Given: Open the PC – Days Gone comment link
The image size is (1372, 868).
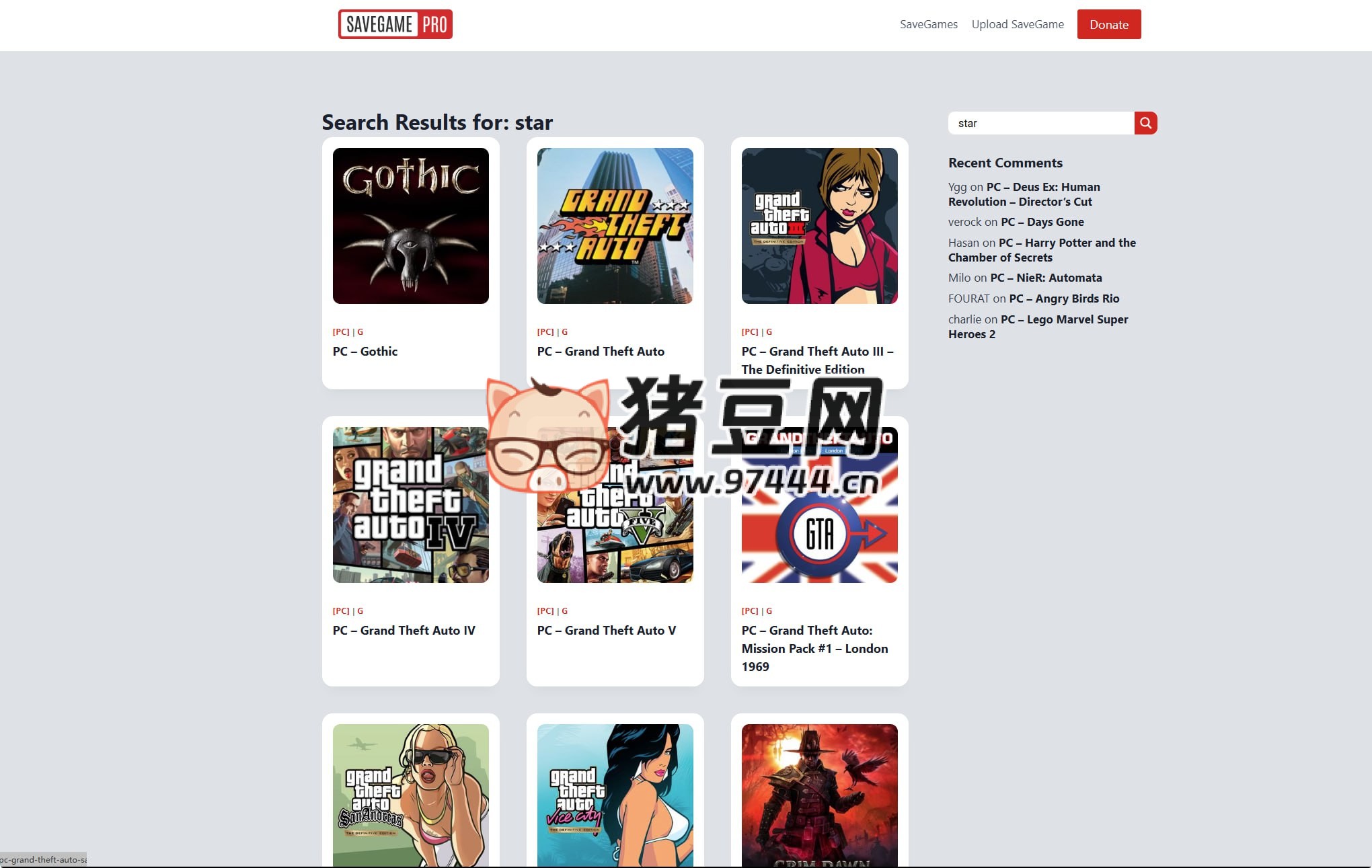Looking at the screenshot, I should (1042, 222).
